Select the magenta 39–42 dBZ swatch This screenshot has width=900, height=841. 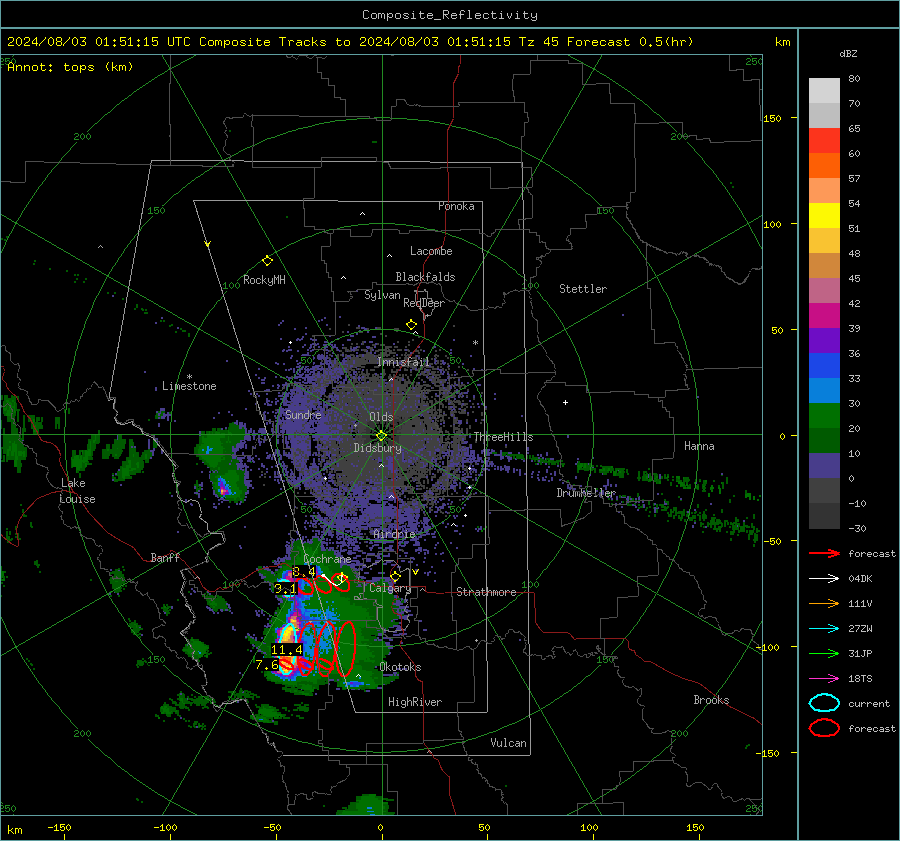pyautogui.click(x=824, y=316)
